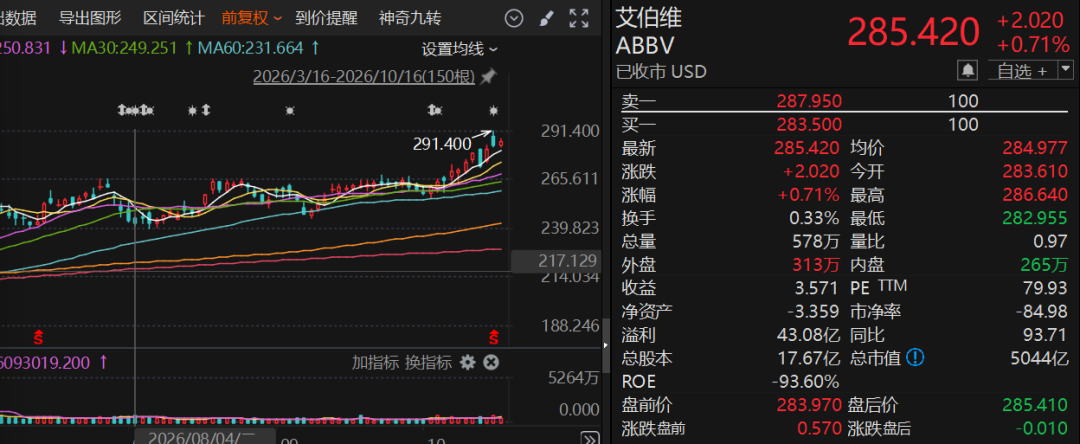Open the 2026/3/16-2026/10/16(150根) date range link
The width and height of the screenshot is (1080, 444).
[364, 76]
